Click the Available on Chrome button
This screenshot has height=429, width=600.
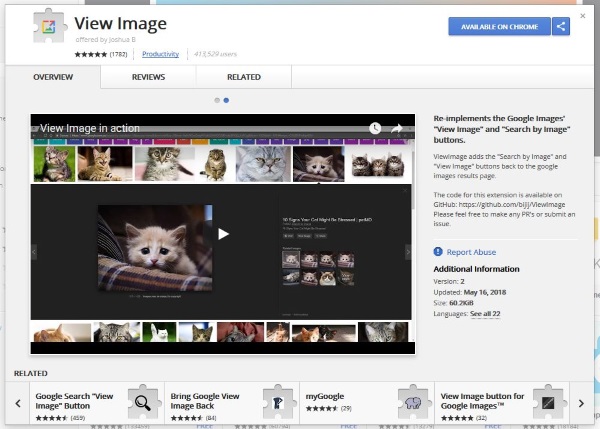(499, 26)
